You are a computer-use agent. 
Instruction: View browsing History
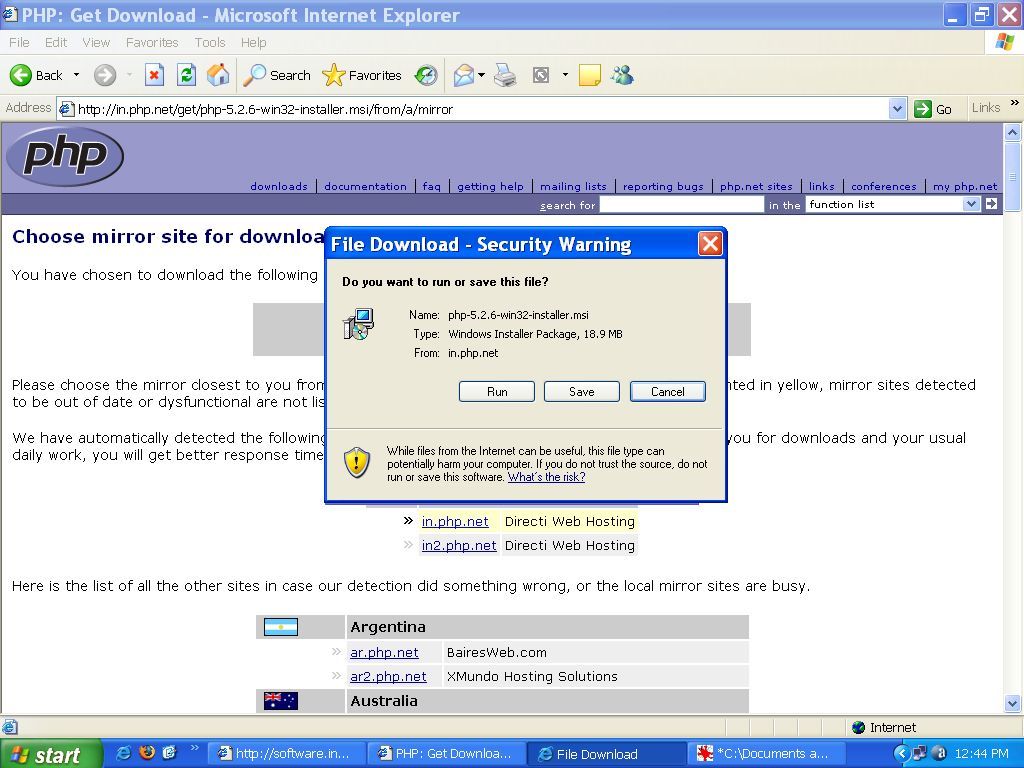coord(425,75)
